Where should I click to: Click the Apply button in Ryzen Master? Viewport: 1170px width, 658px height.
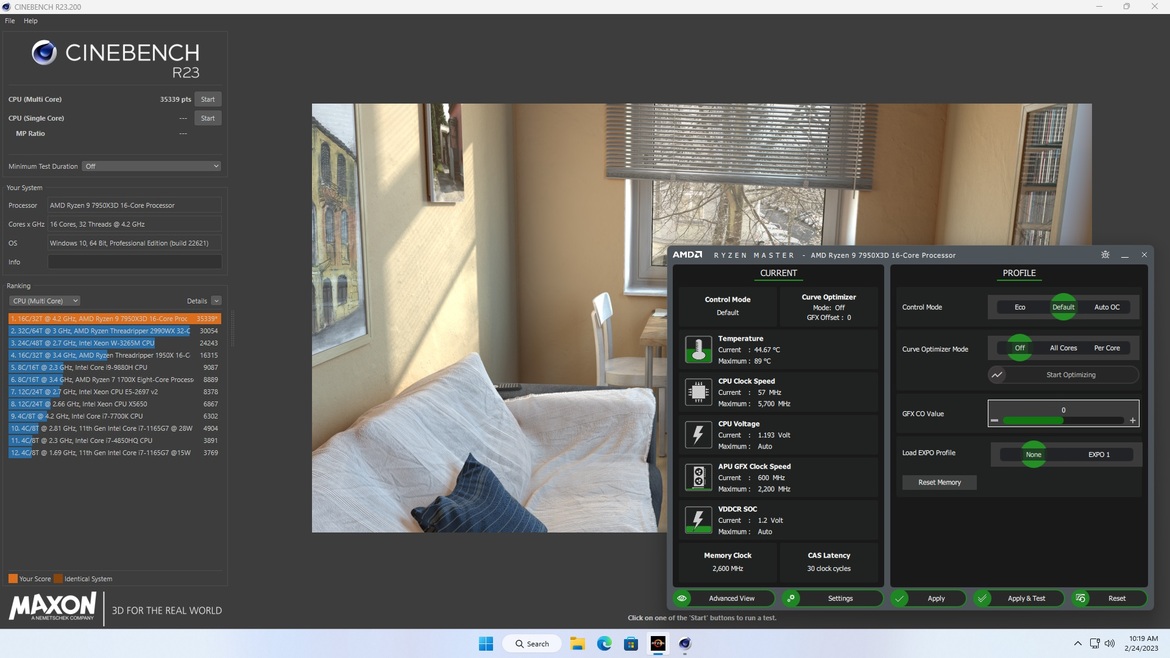click(927, 598)
